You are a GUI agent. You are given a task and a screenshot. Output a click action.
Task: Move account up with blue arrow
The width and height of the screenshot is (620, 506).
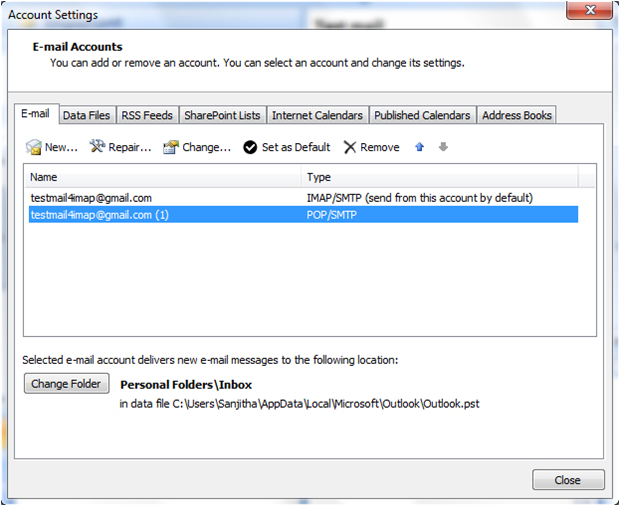420,147
